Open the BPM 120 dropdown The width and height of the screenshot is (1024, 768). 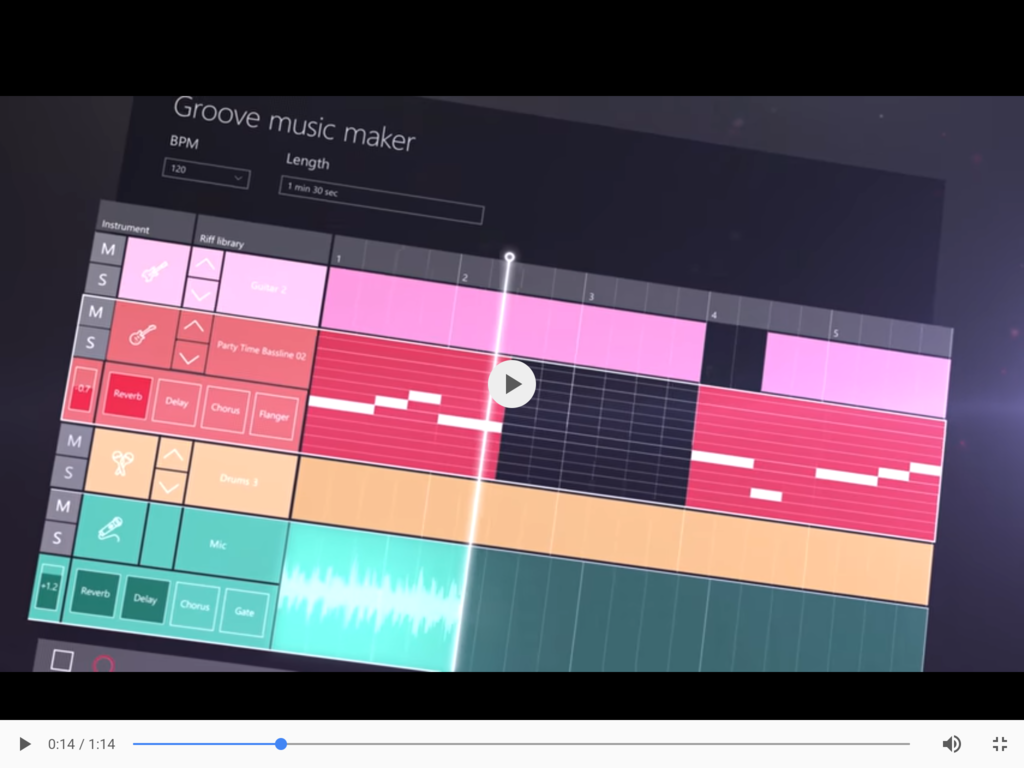pos(206,173)
